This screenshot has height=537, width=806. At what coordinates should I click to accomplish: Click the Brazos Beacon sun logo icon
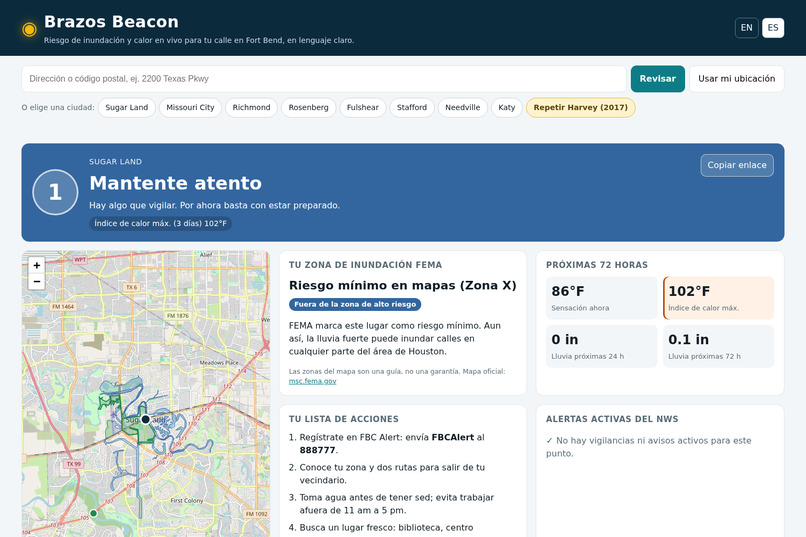tap(29, 29)
